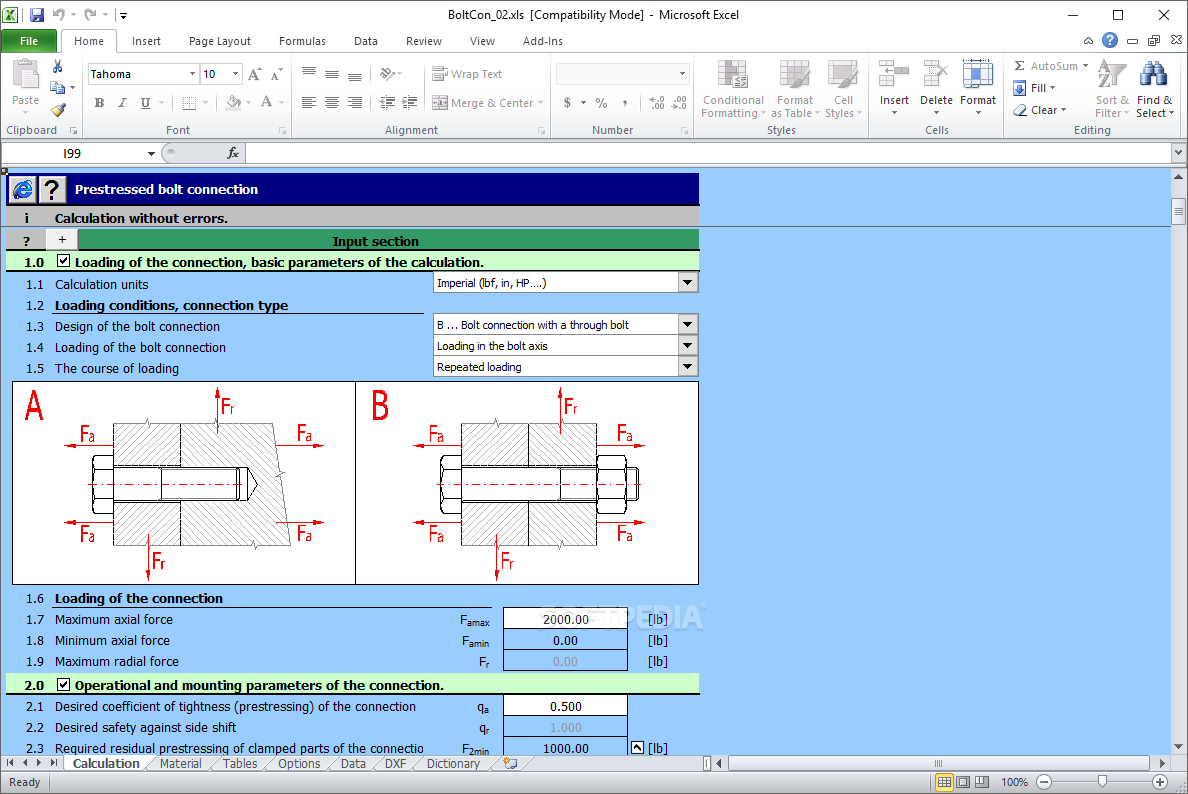
Task: Expand the AutoSum dropdown arrow
Action: [1085, 66]
